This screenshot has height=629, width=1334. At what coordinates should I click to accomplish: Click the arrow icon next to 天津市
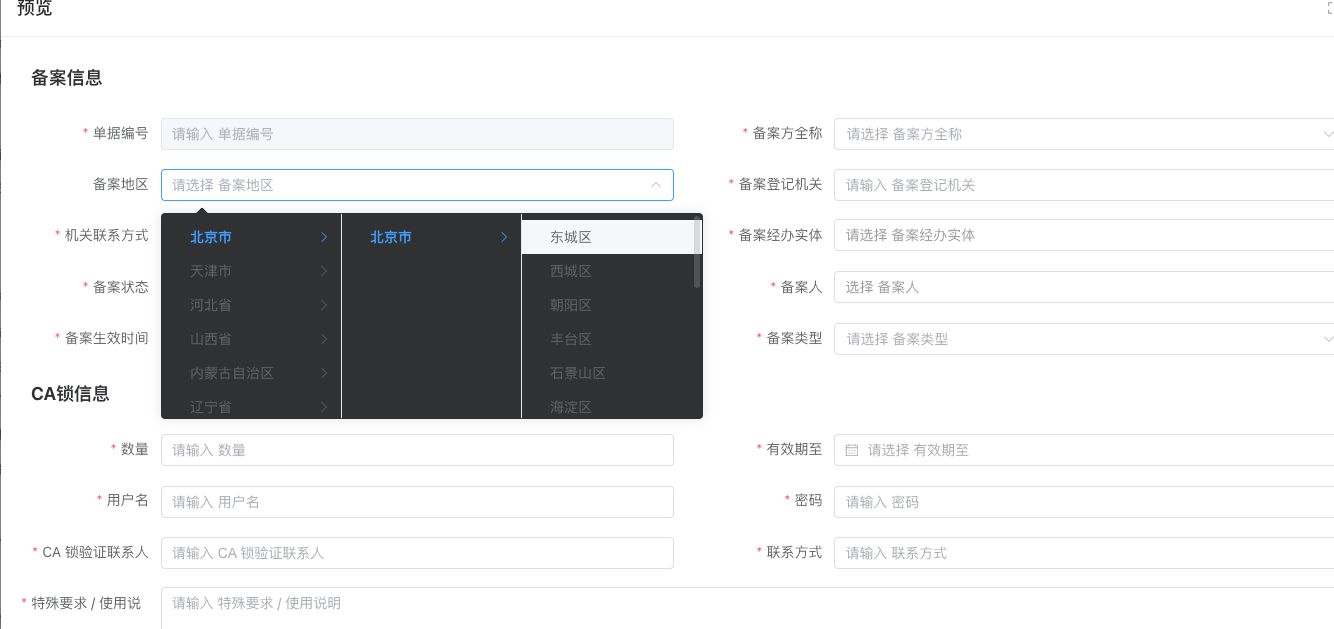[x=325, y=271]
